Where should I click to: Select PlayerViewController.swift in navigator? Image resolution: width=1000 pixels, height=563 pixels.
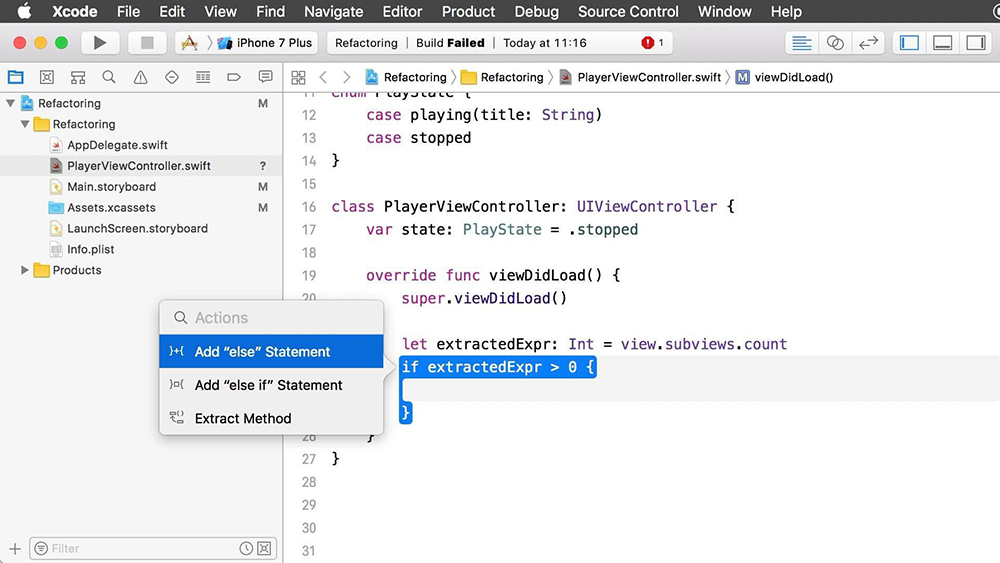click(140, 166)
